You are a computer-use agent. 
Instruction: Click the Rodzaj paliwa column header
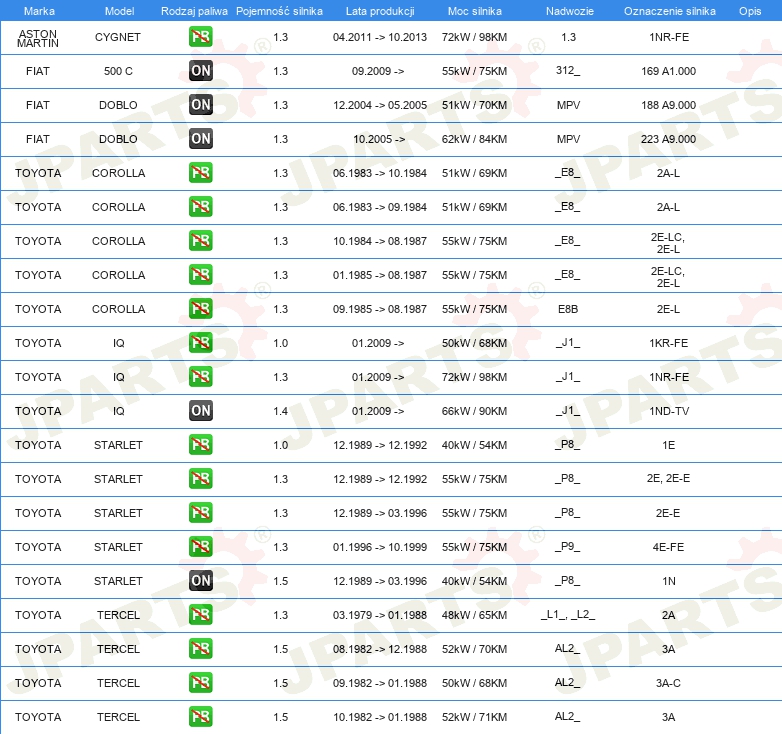point(193,10)
